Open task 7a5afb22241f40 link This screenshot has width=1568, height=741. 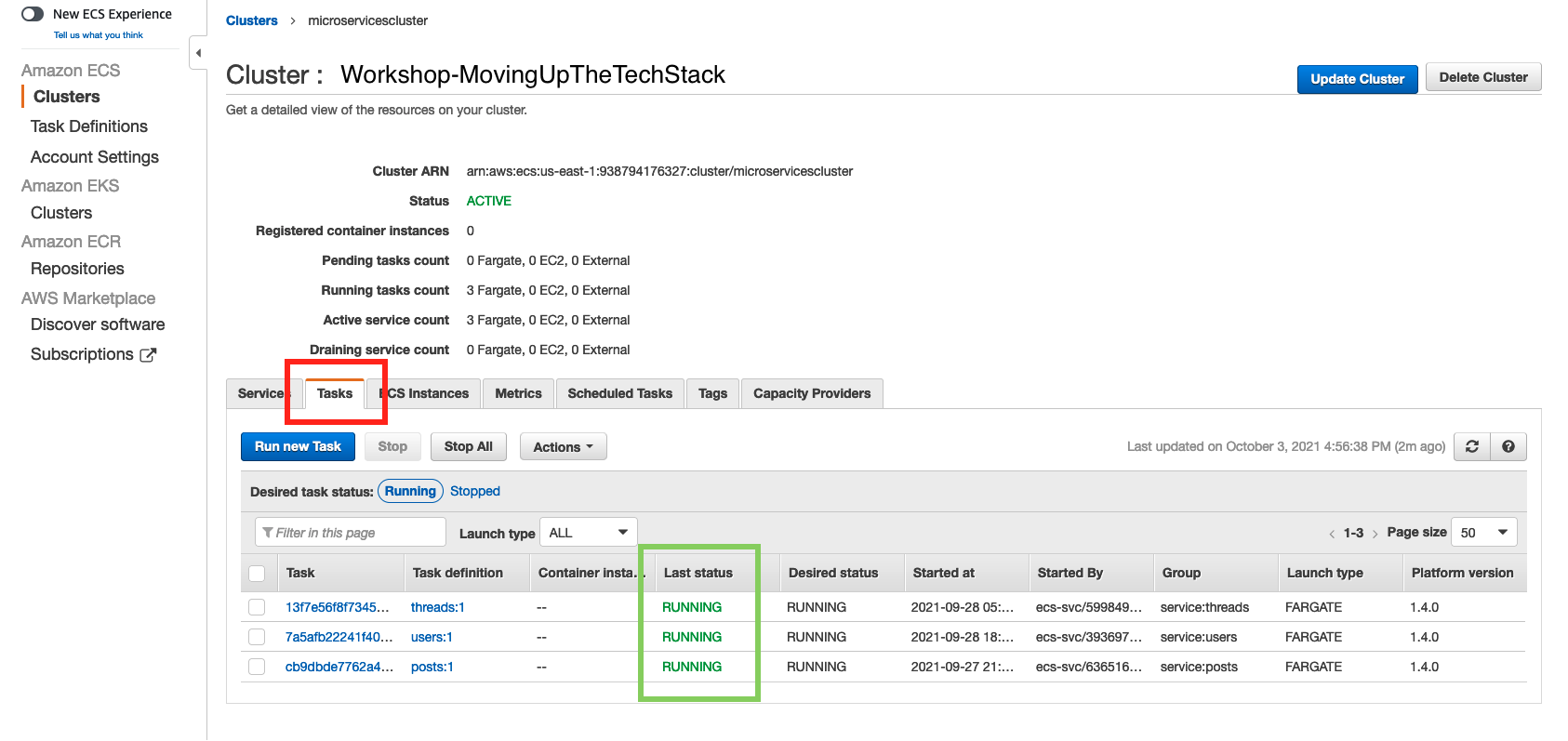[339, 637]
